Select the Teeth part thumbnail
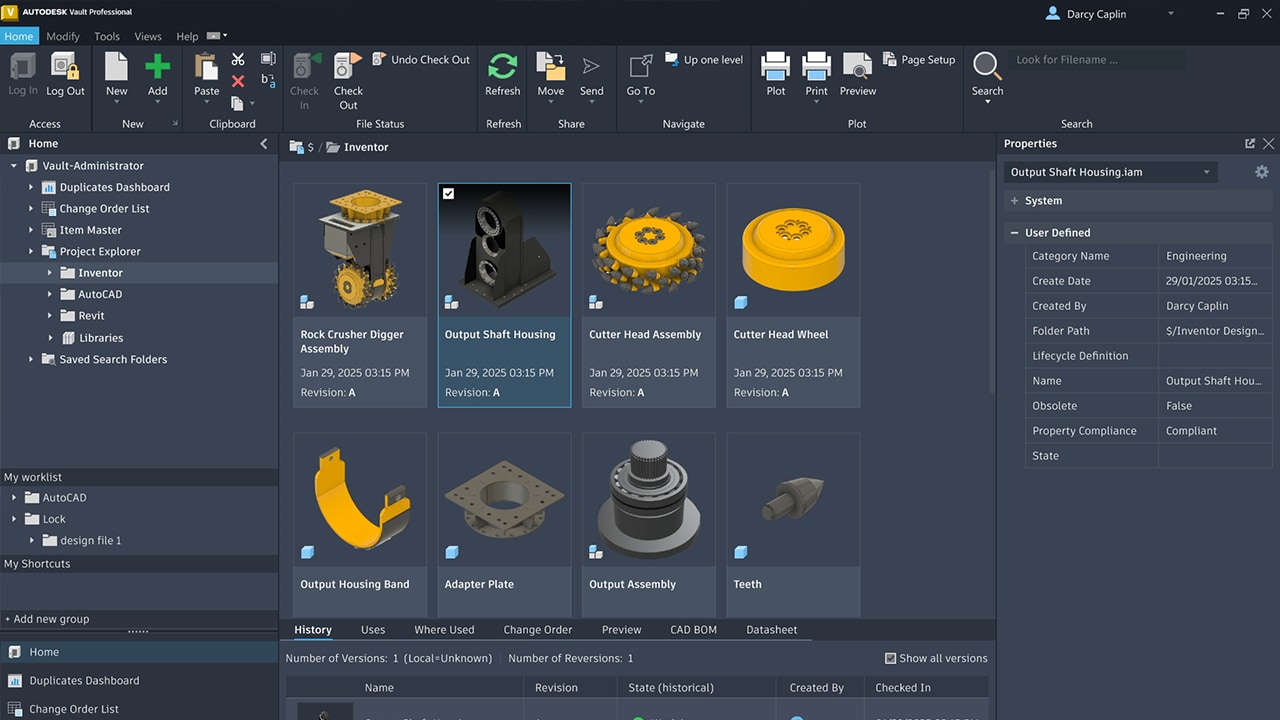1280x720 pixels. (x=793, y=500)
